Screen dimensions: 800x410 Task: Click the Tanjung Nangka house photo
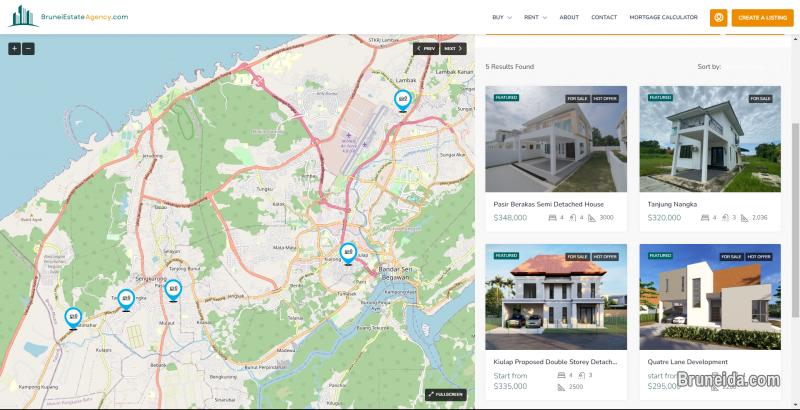(x=710, y=139)
